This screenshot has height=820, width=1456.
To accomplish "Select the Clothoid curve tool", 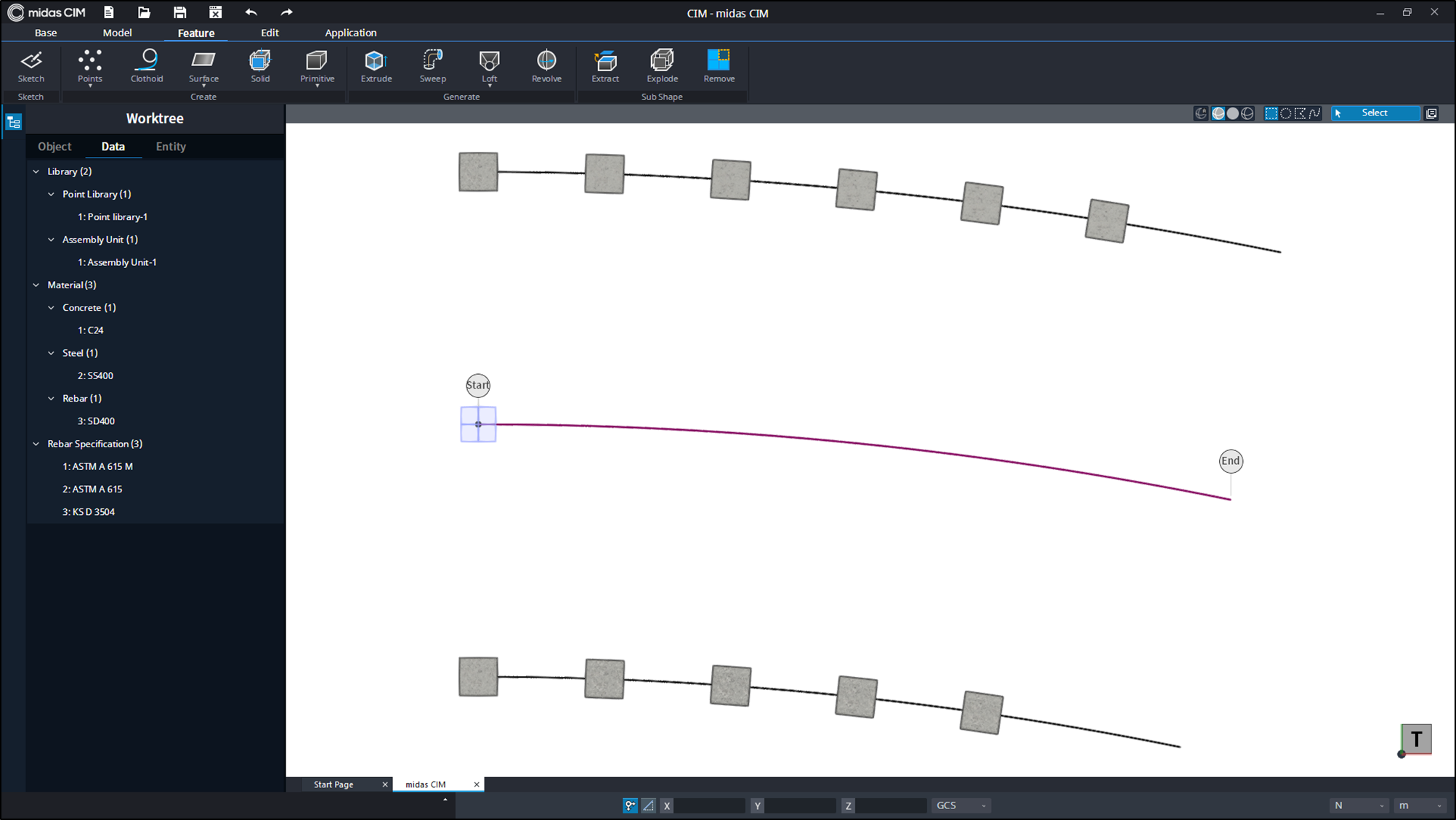I will click(x=147, y=66).
